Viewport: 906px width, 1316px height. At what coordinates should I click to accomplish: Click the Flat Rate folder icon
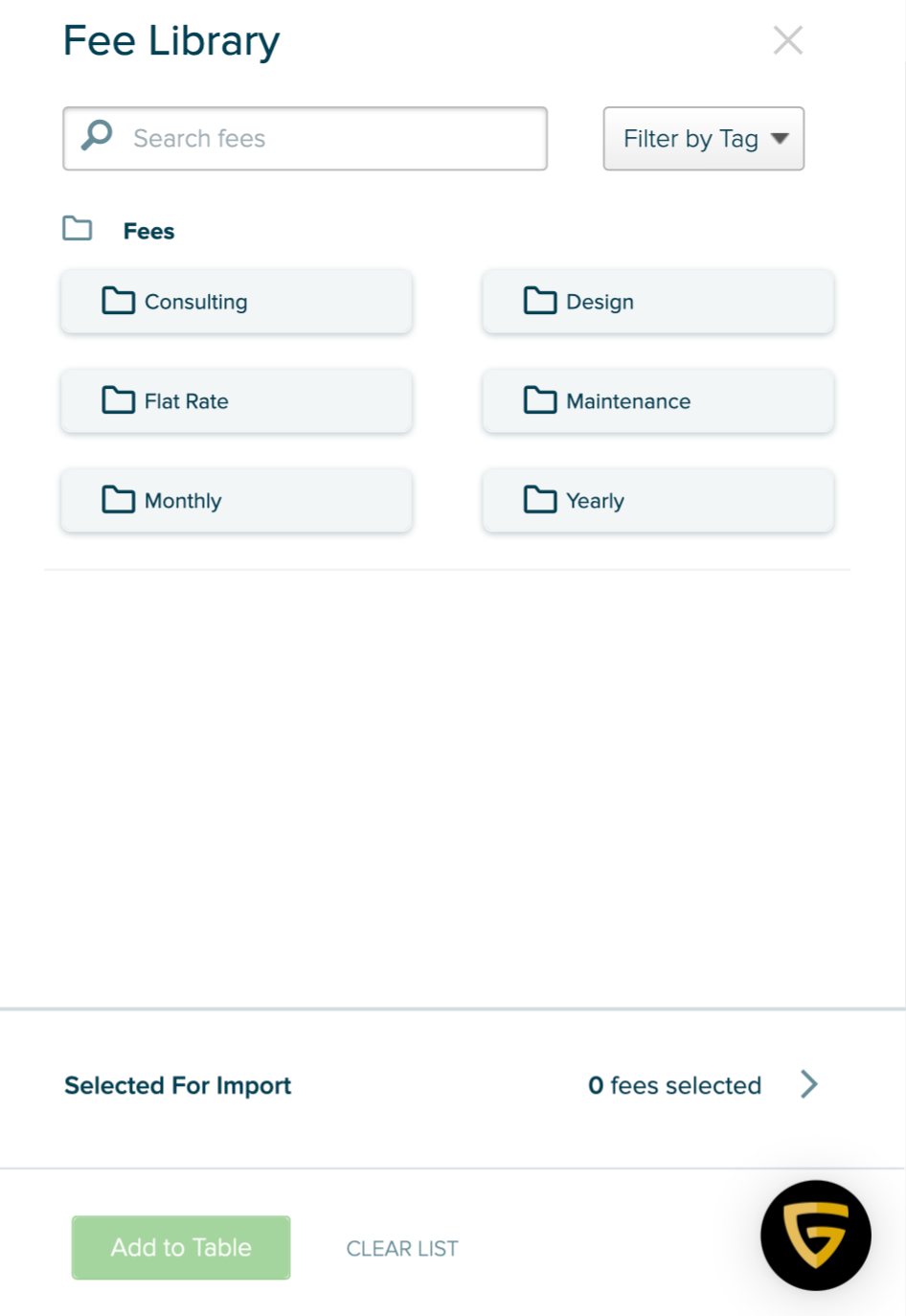point(119,400)
